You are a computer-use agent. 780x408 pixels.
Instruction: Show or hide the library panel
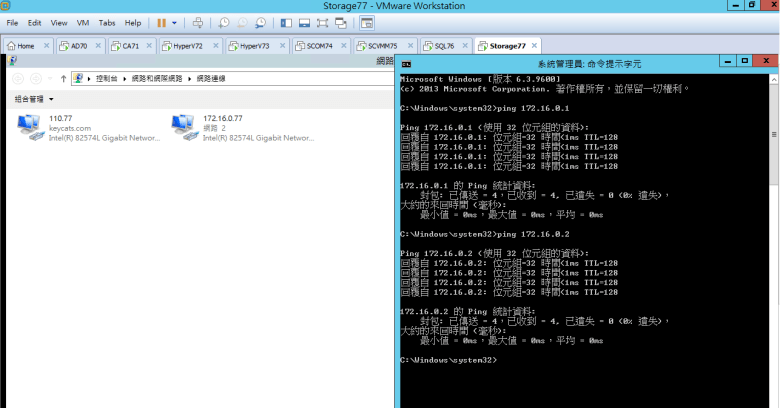(284, 22)
